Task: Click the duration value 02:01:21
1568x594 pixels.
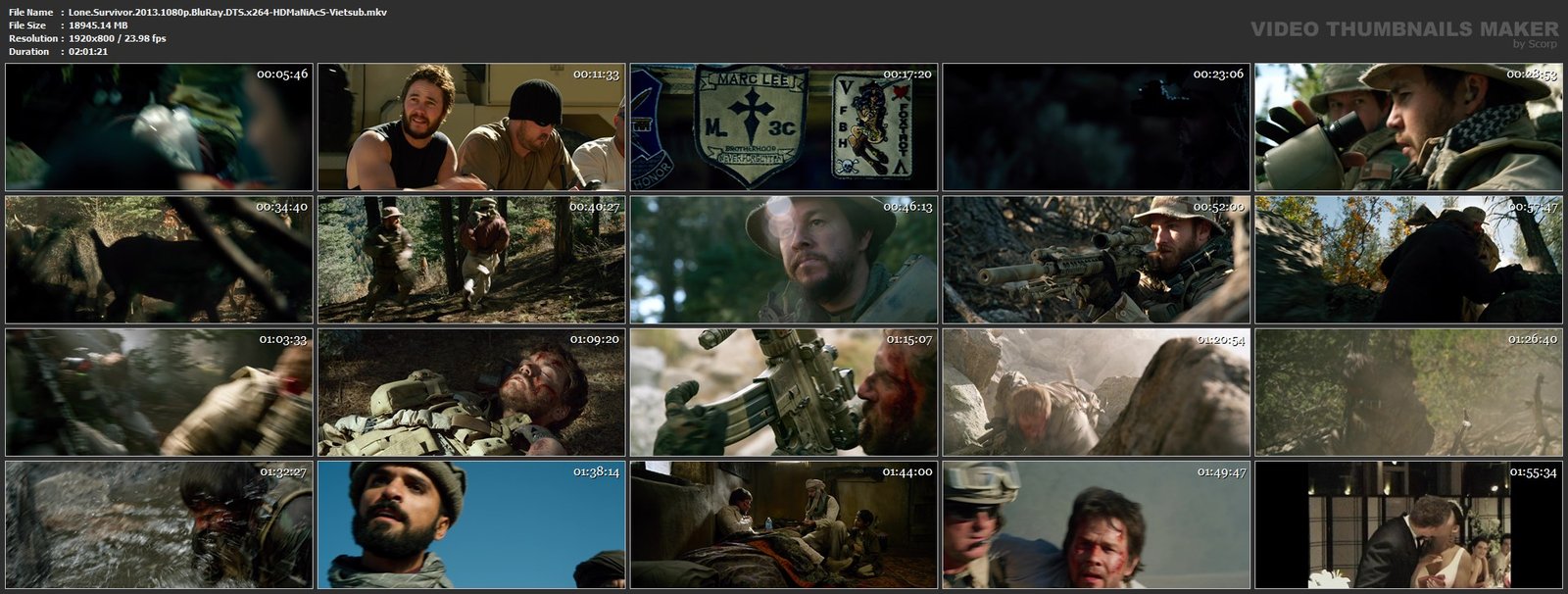Action: (88, 51)
